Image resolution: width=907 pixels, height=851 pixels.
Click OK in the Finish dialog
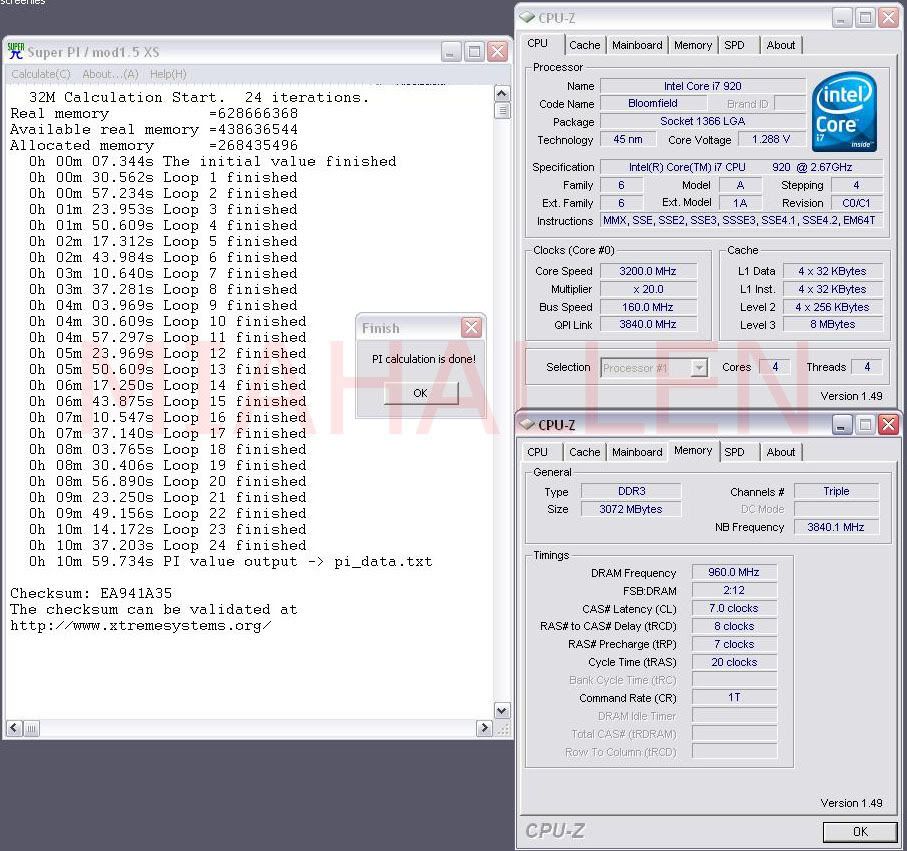coord(421,393)
